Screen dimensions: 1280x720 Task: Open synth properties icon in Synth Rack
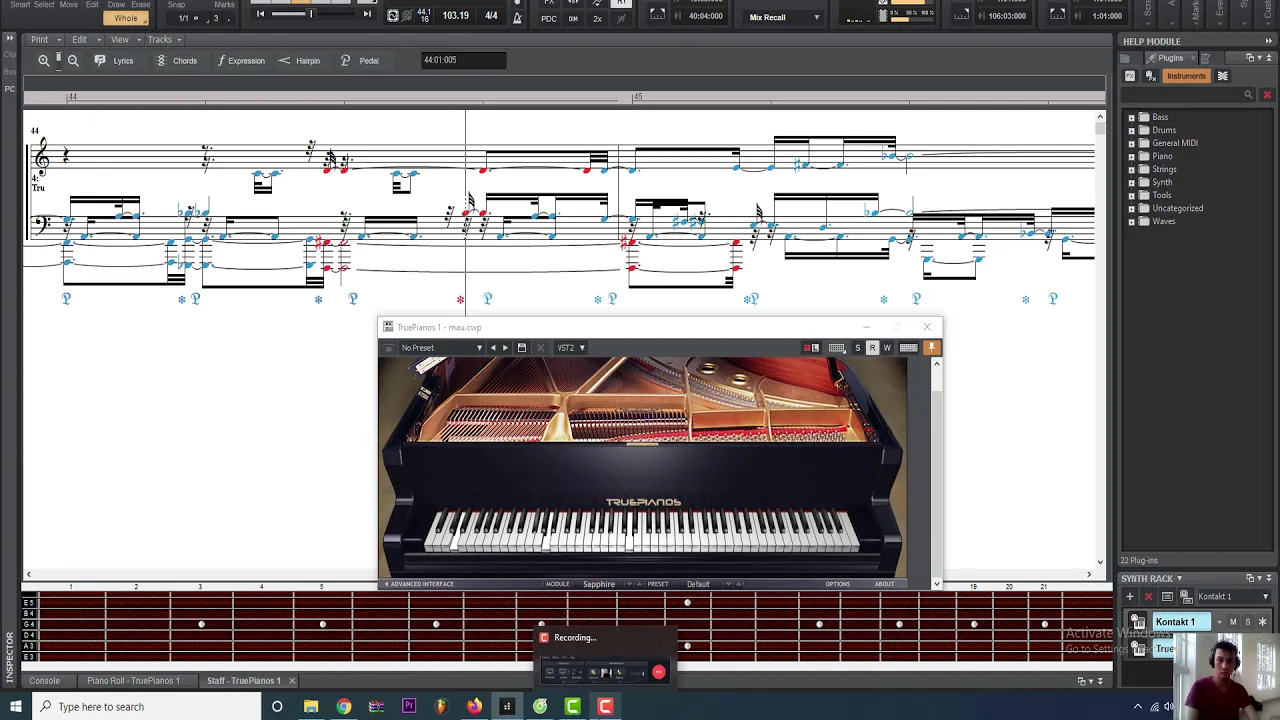click(1167, 597)
